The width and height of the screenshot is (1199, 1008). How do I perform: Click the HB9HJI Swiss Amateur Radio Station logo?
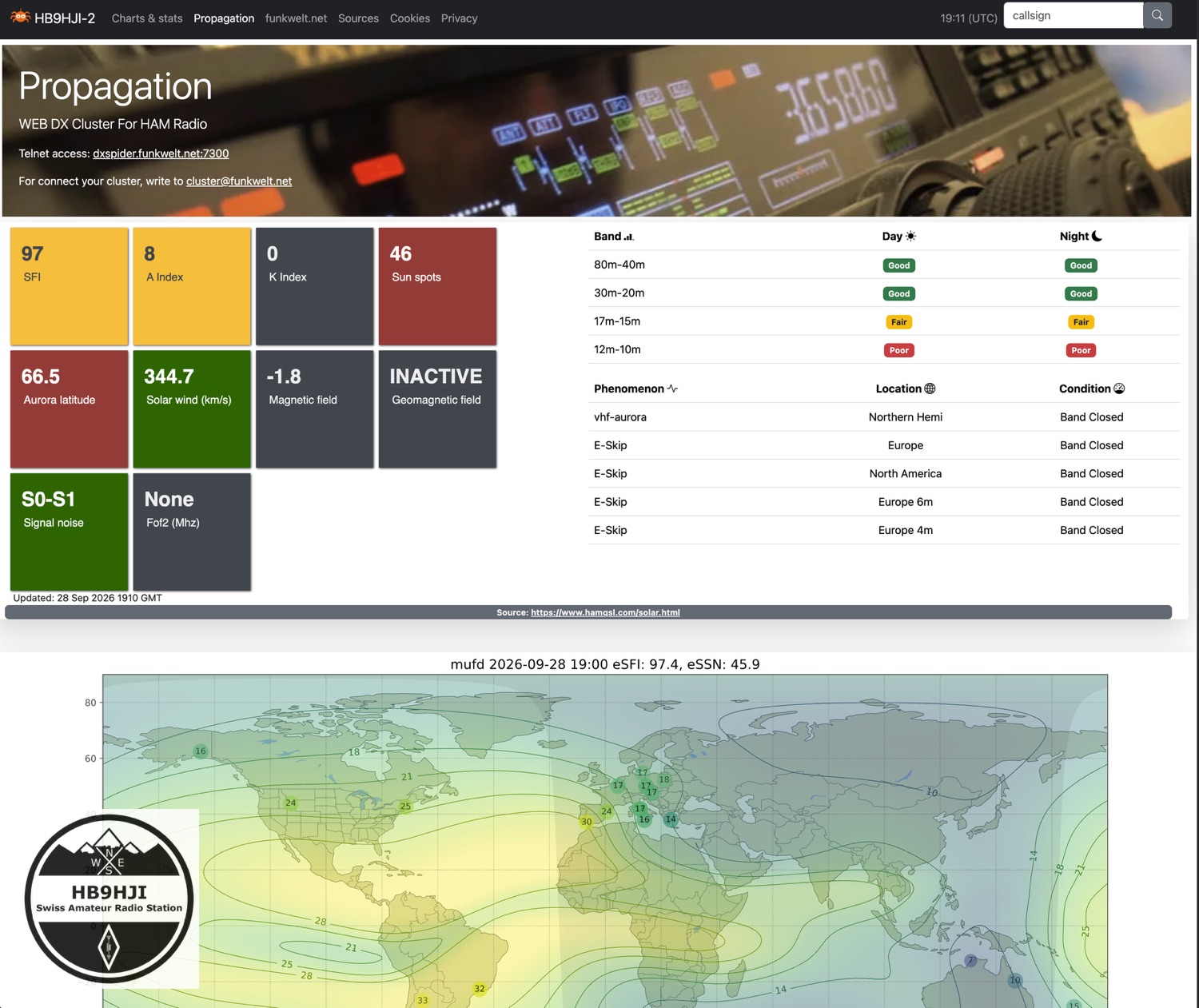tap(109, 898)
